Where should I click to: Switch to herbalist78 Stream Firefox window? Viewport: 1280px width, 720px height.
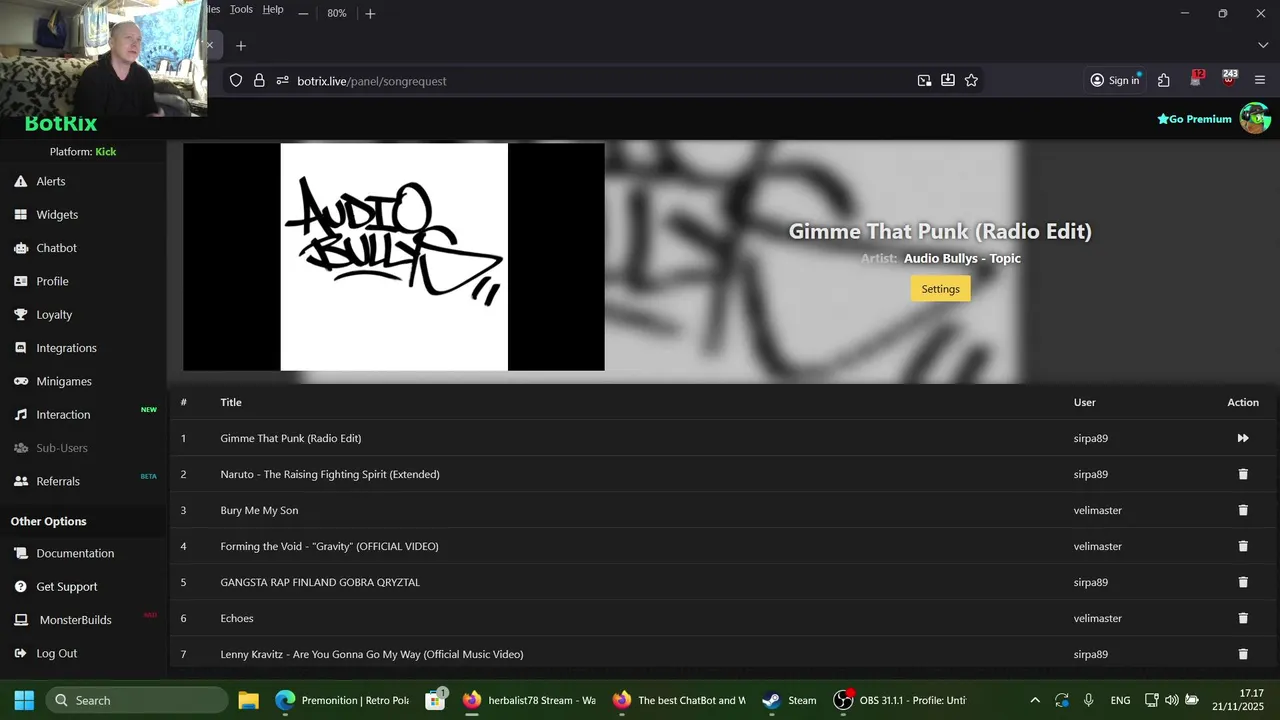(x=530, y=700)
